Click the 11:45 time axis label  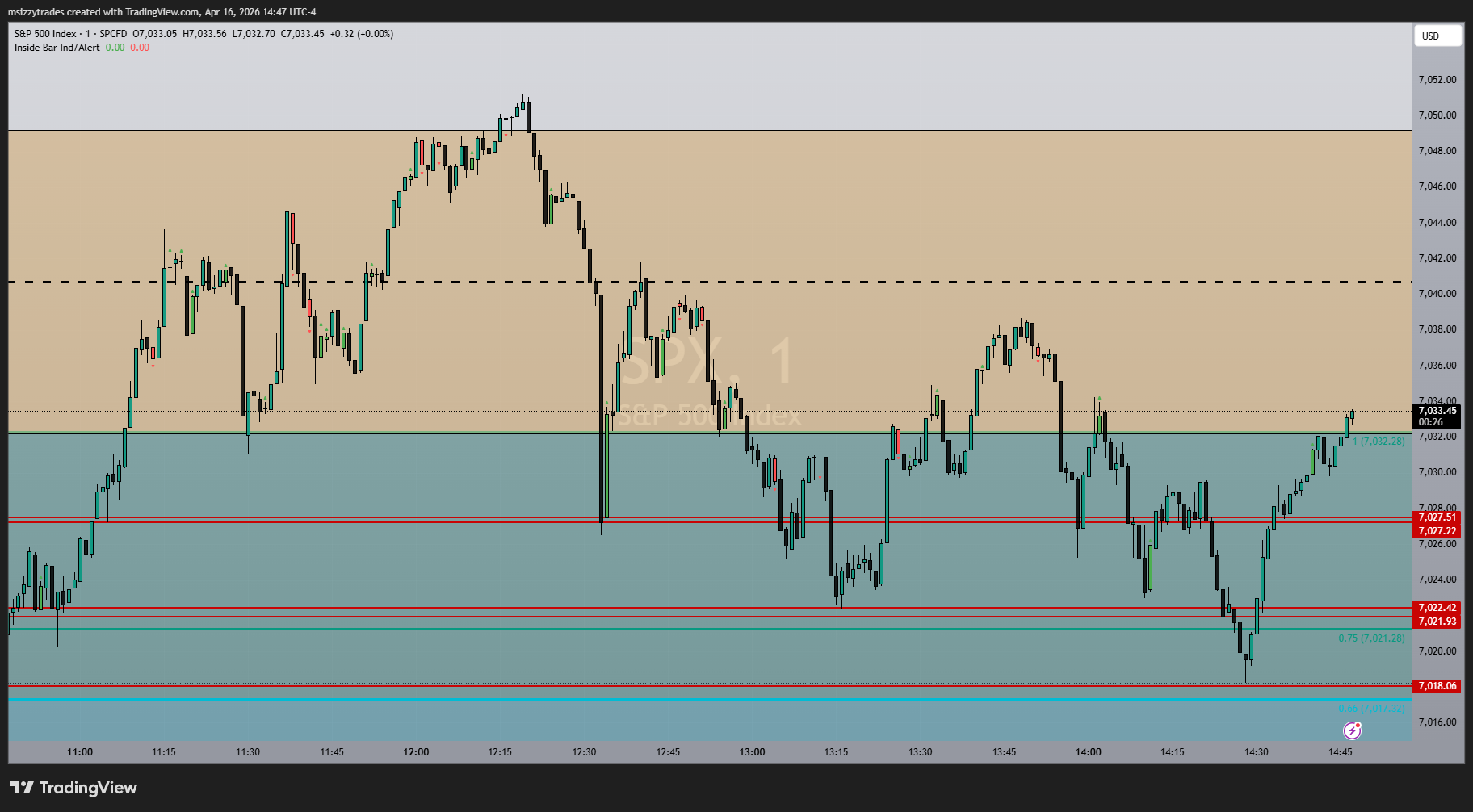tap(332, 752)
